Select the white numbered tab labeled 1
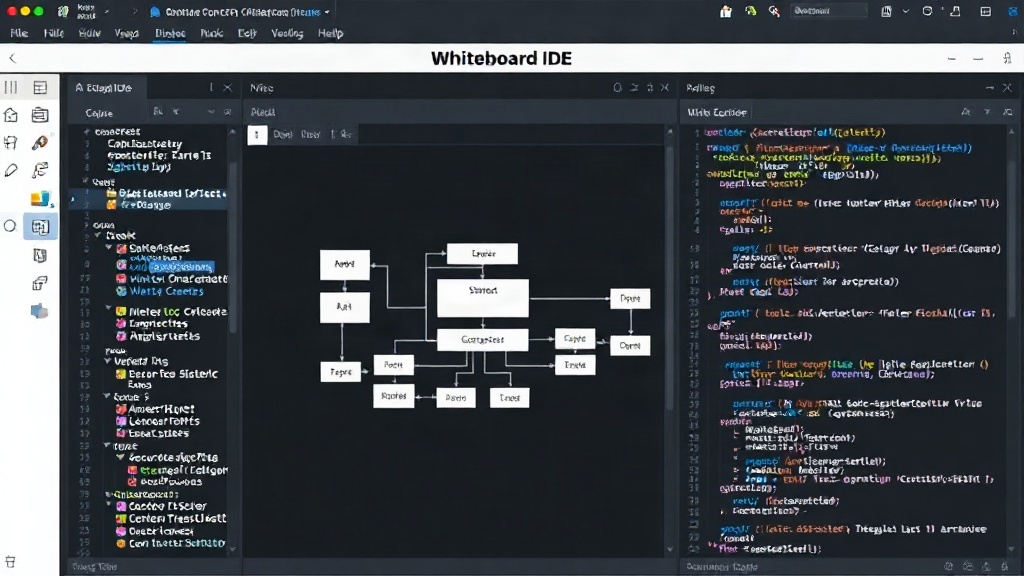This screenshot has width=1024, height=576. pos(257,135)
